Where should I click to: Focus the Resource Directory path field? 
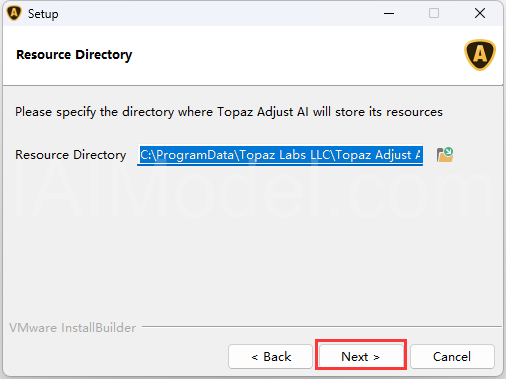280,155
